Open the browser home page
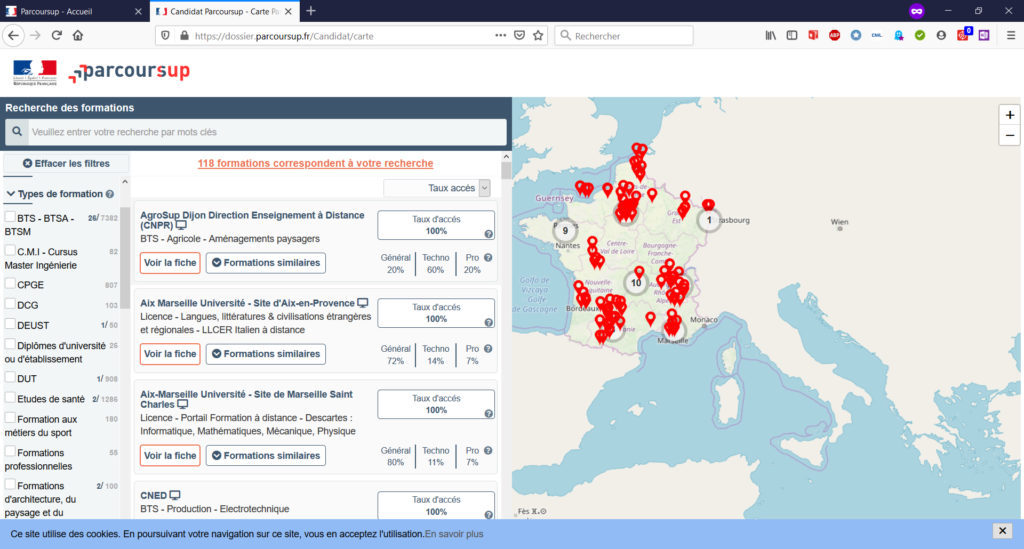This screenshot has width=1024, height=549. point(78,36)
